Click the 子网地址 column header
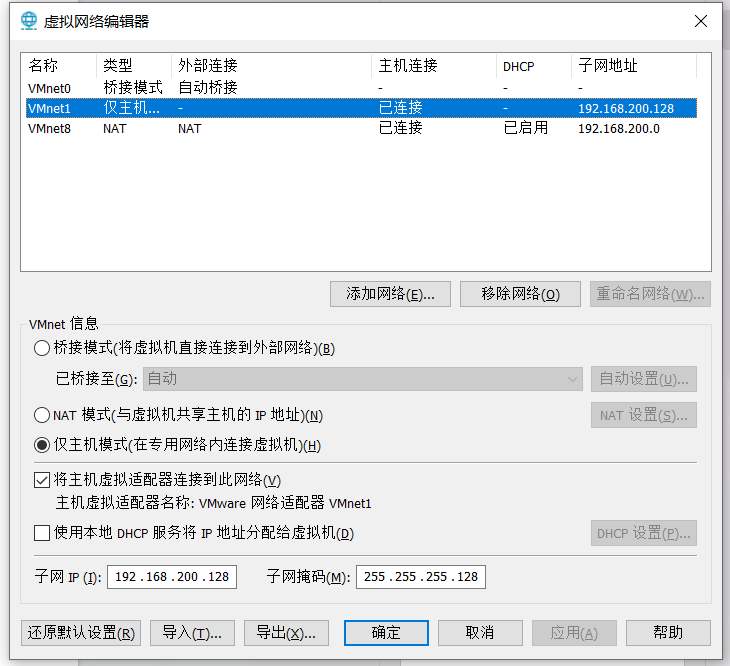Viewport: 730px width, 666px height. point(634,66)
